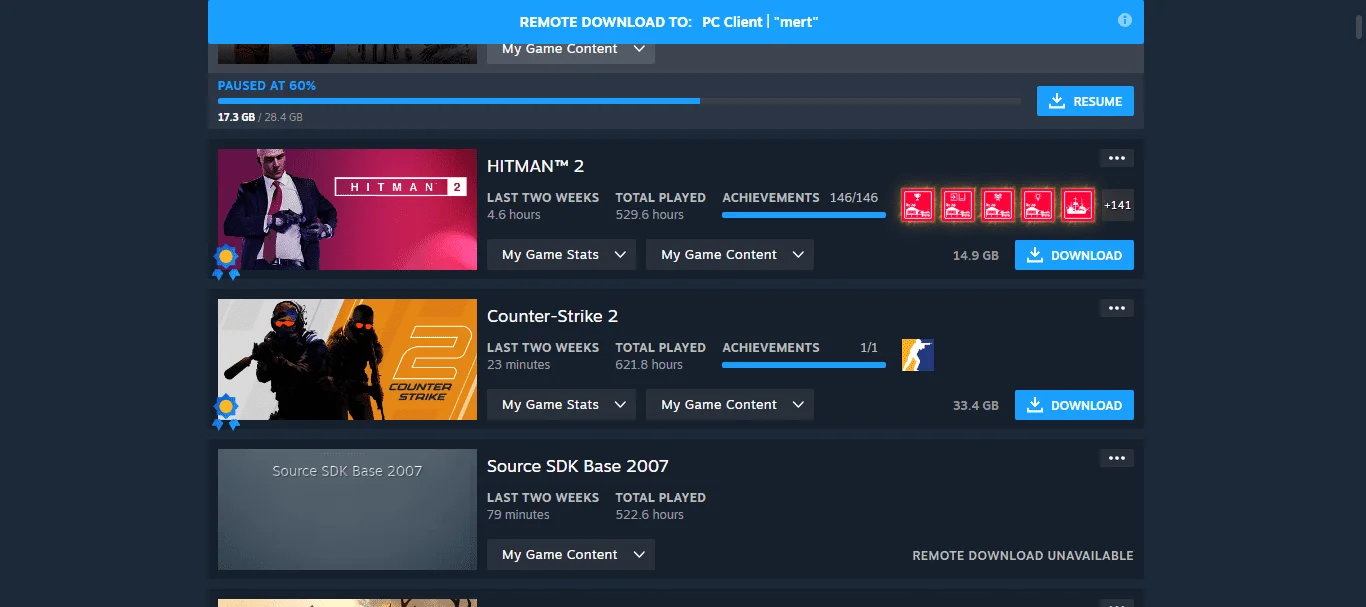1366x607 pixels.
Task: Open the HITMAN 2 cover thumbnail
Action: pos(347,209)
